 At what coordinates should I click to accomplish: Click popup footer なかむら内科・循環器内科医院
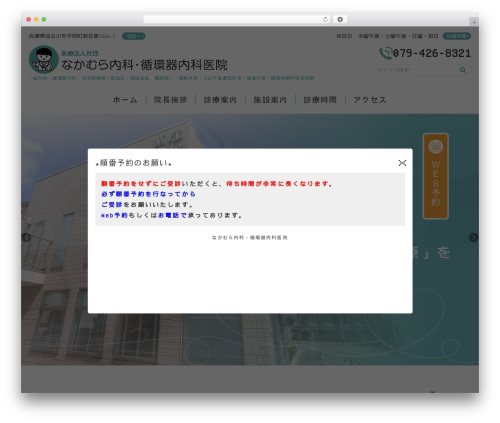250,238
